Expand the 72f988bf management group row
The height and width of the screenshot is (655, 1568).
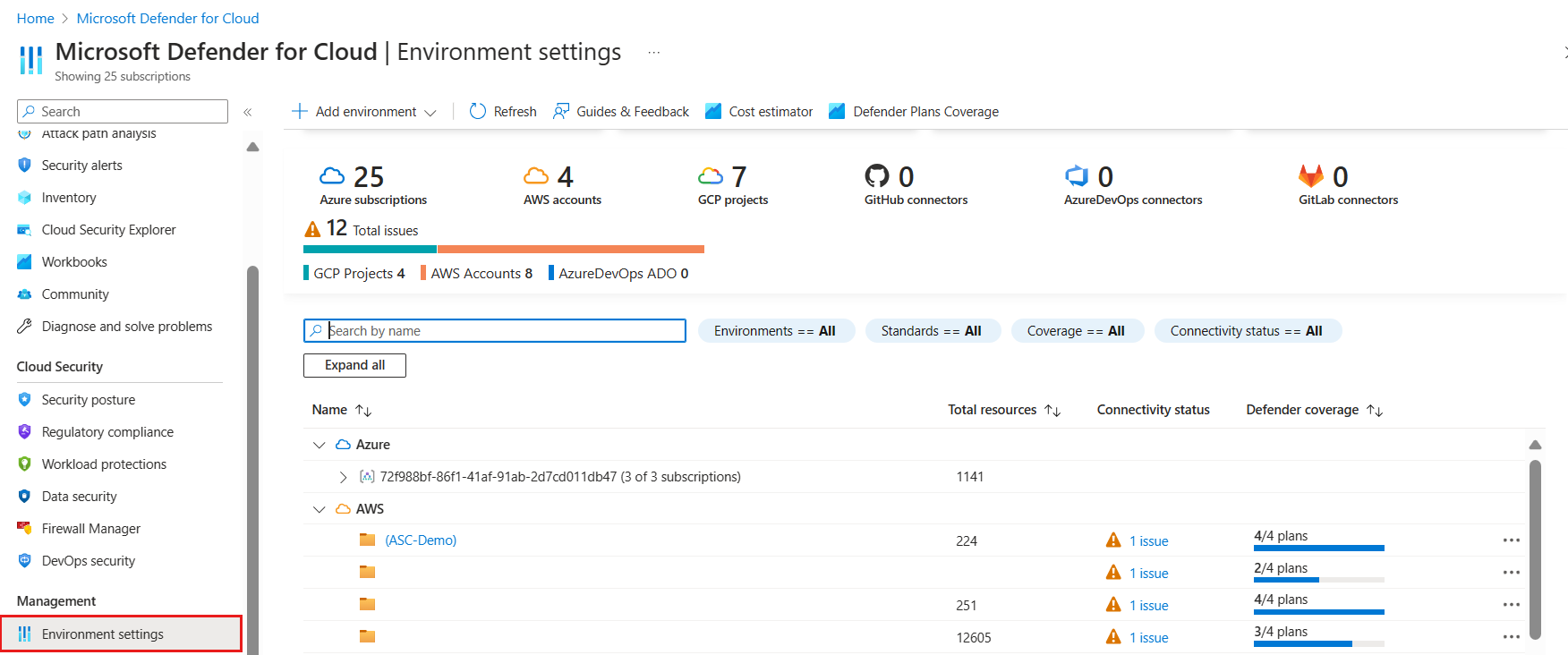[x=343, y=477]
